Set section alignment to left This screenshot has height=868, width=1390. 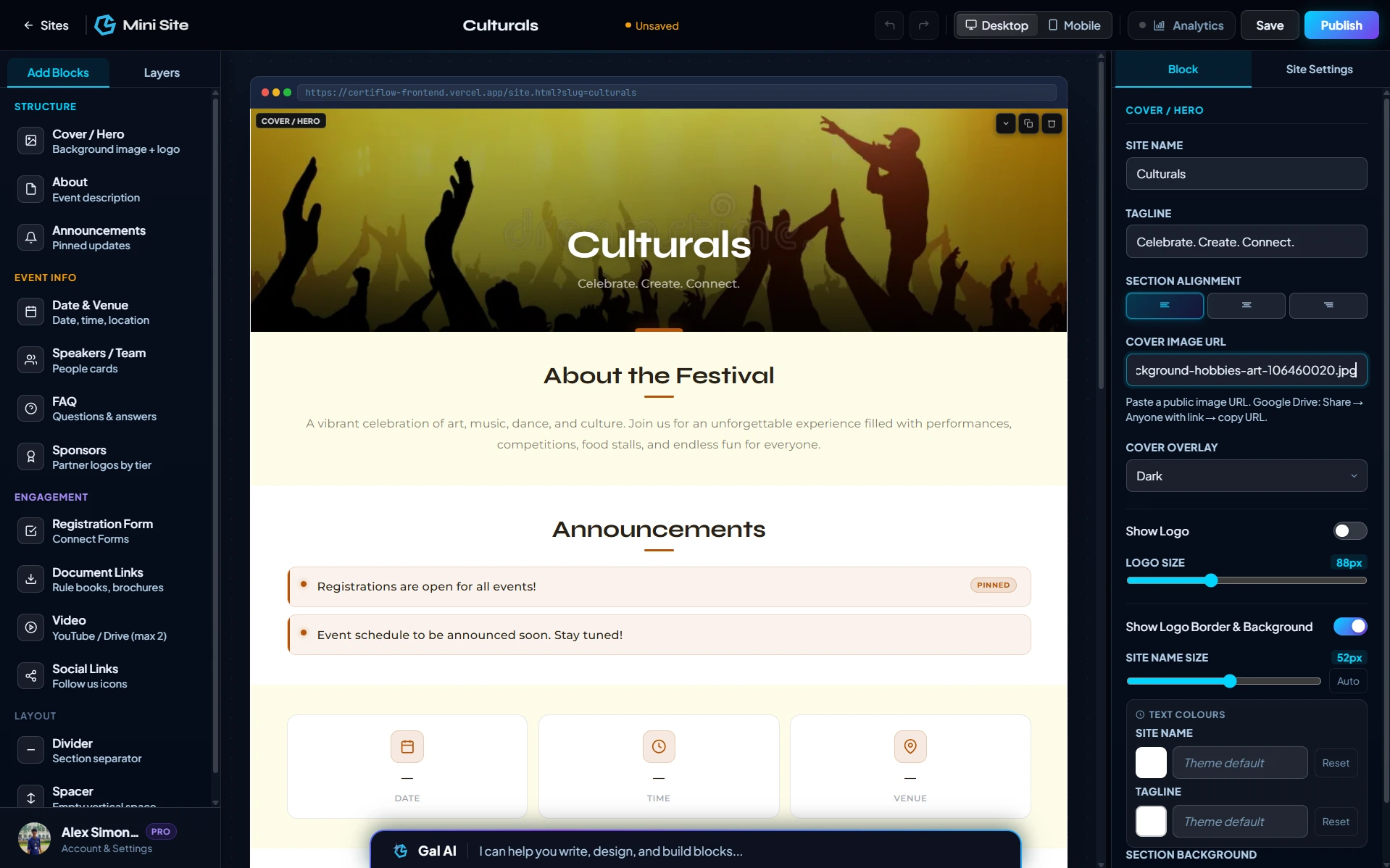1165,306
